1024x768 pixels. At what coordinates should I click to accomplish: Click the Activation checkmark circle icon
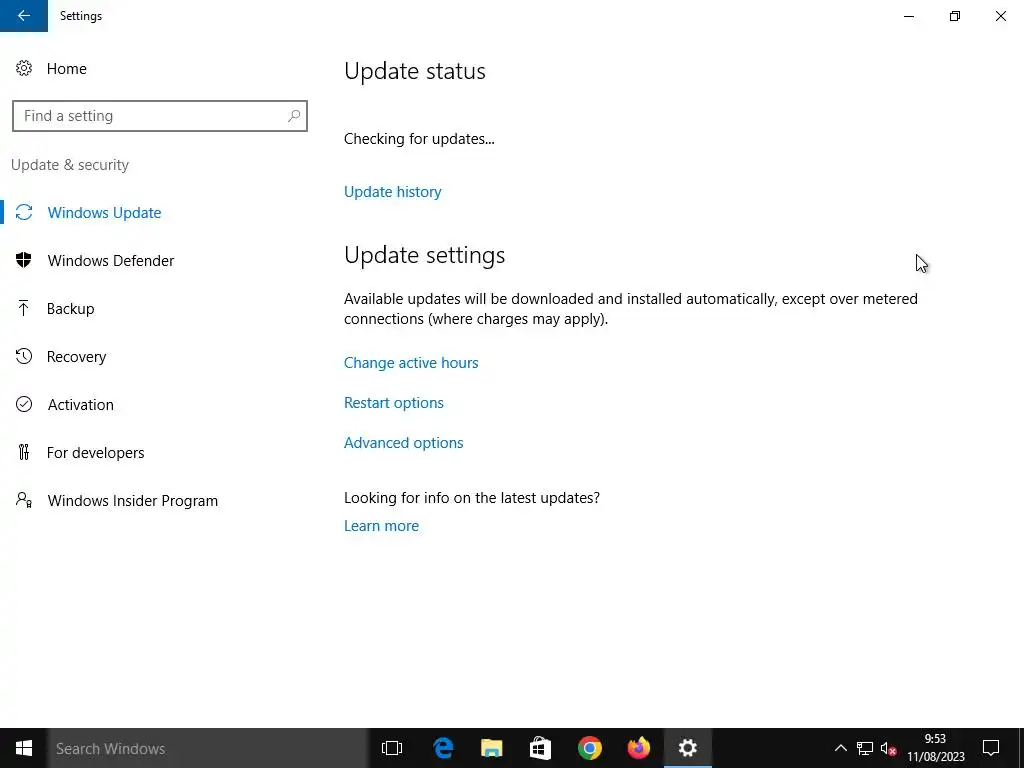pyautogui.click(x=24, y=404)
